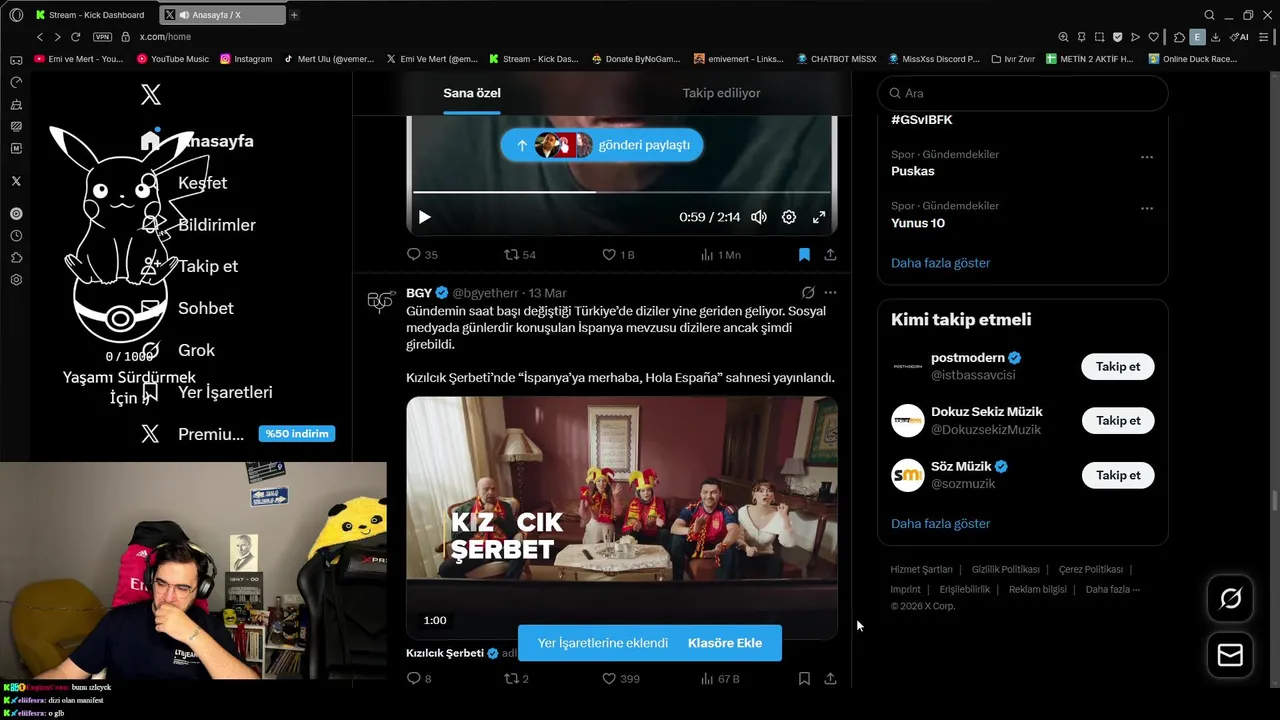
Task: Switch to Takip ediliyor tab
Action: [x=721, y=93]
